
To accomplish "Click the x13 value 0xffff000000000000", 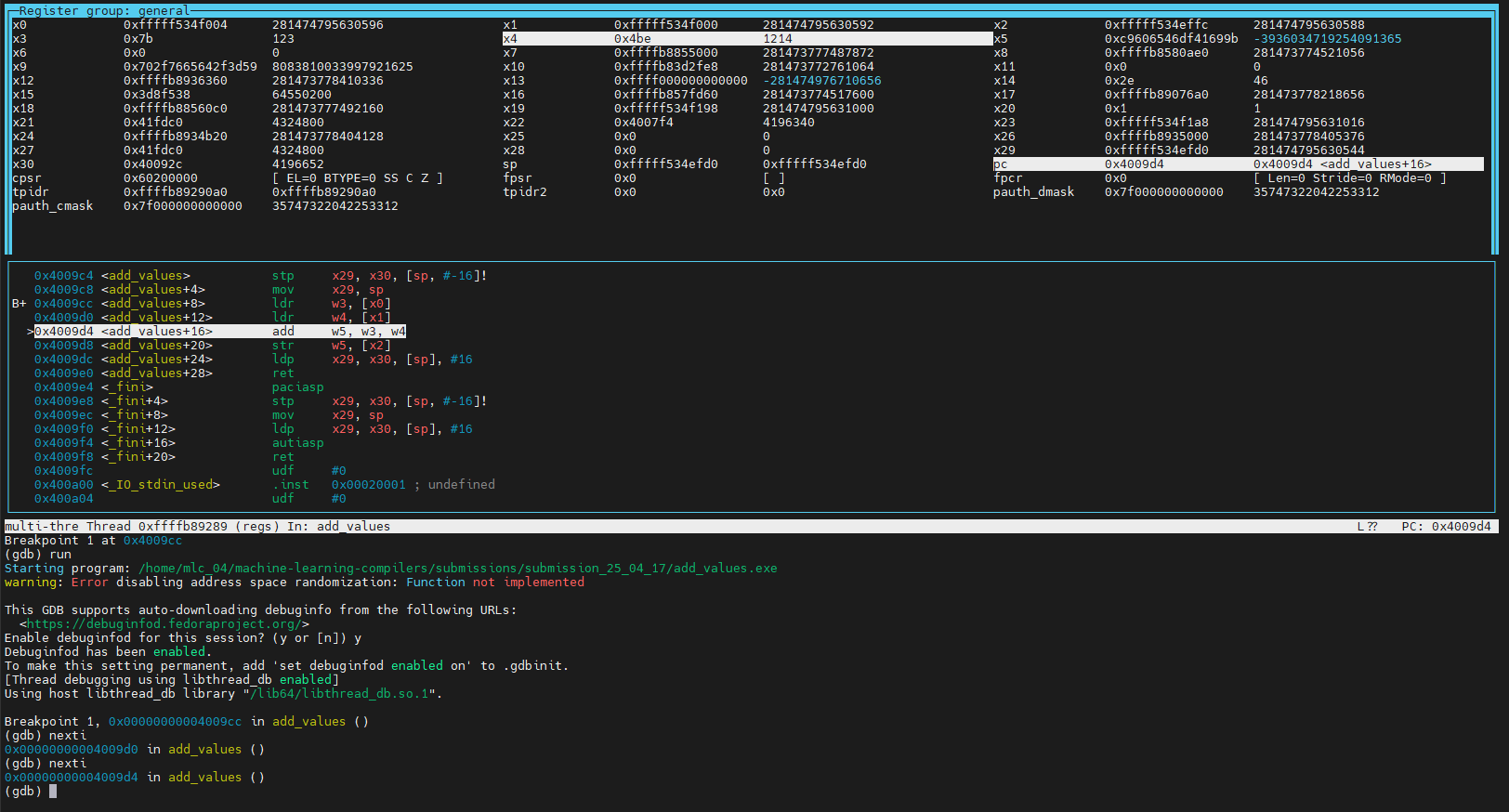I will (681, 81).
